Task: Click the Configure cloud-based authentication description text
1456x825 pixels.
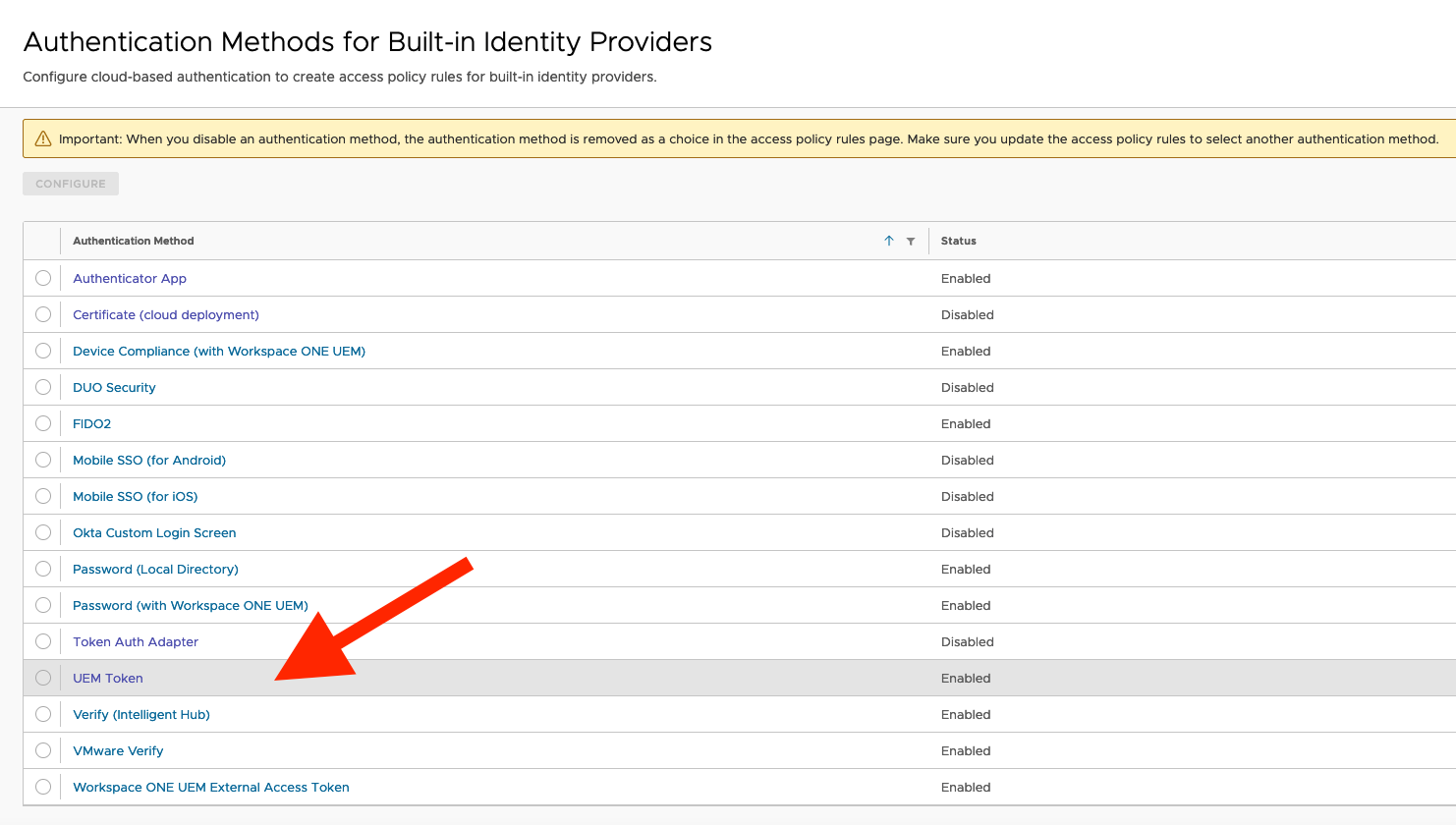Action: pyautogui.click(x=340, y=77)
